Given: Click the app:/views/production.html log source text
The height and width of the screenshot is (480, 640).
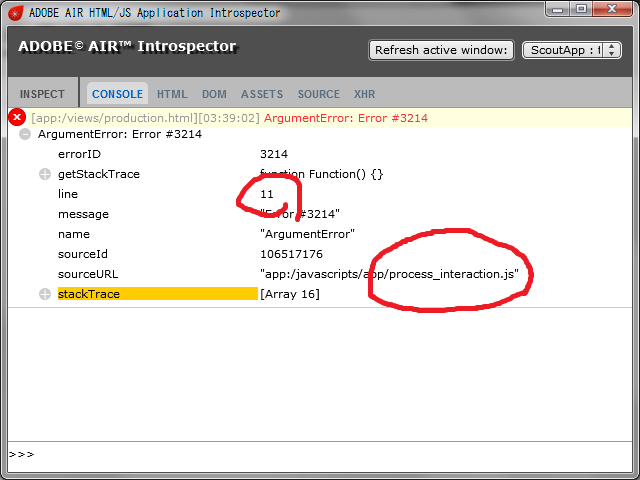Looking at the screenshot, I should (x=114, y=118).
